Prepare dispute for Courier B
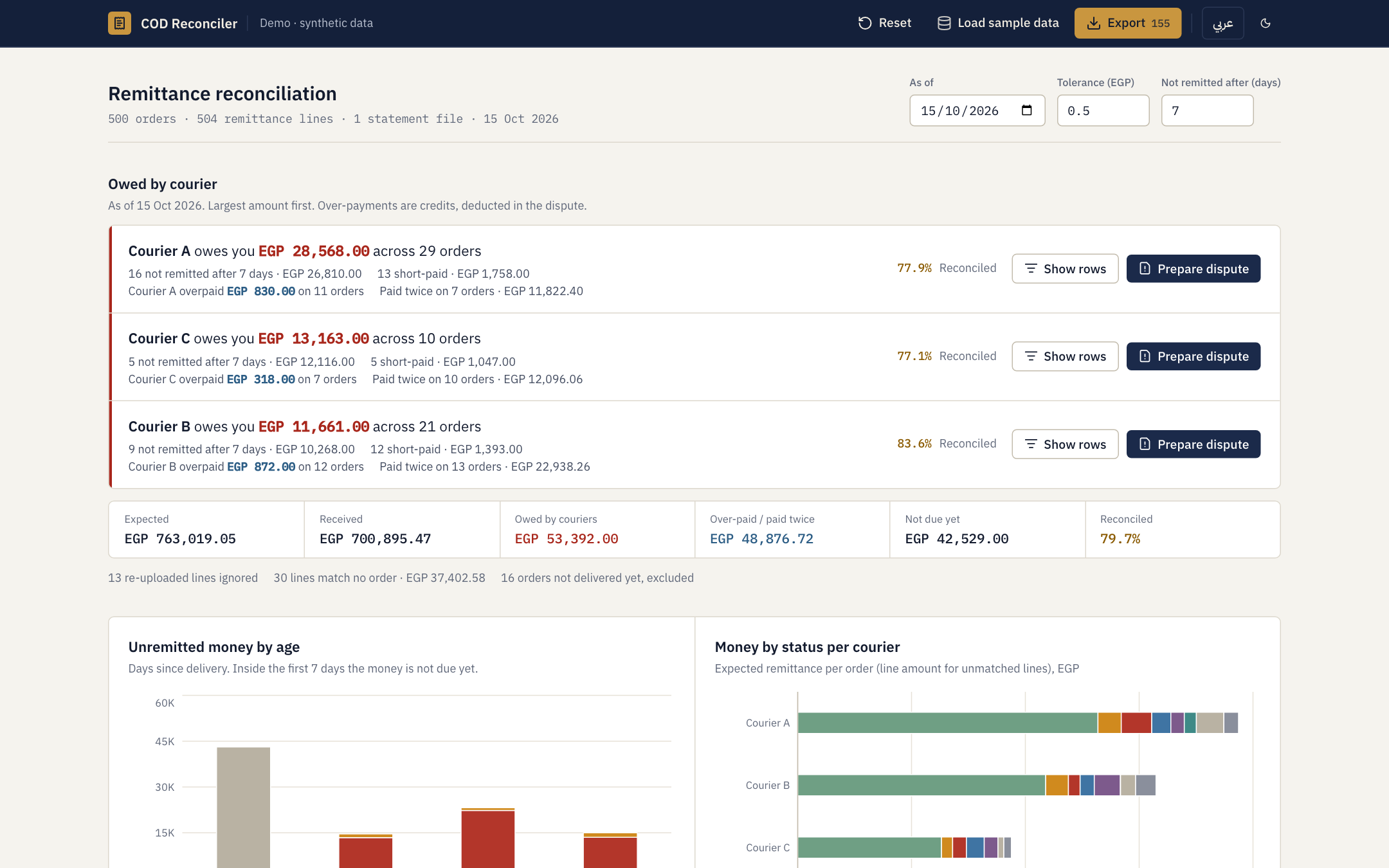Image resolution: width=1389 pixels, height=868 pixels. [x=1194, y=444]
